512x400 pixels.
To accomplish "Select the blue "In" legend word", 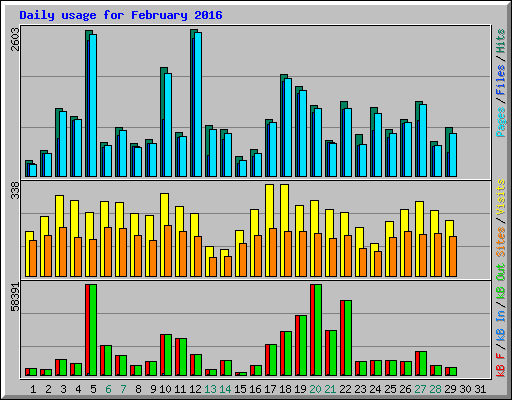I will [501, 315].
